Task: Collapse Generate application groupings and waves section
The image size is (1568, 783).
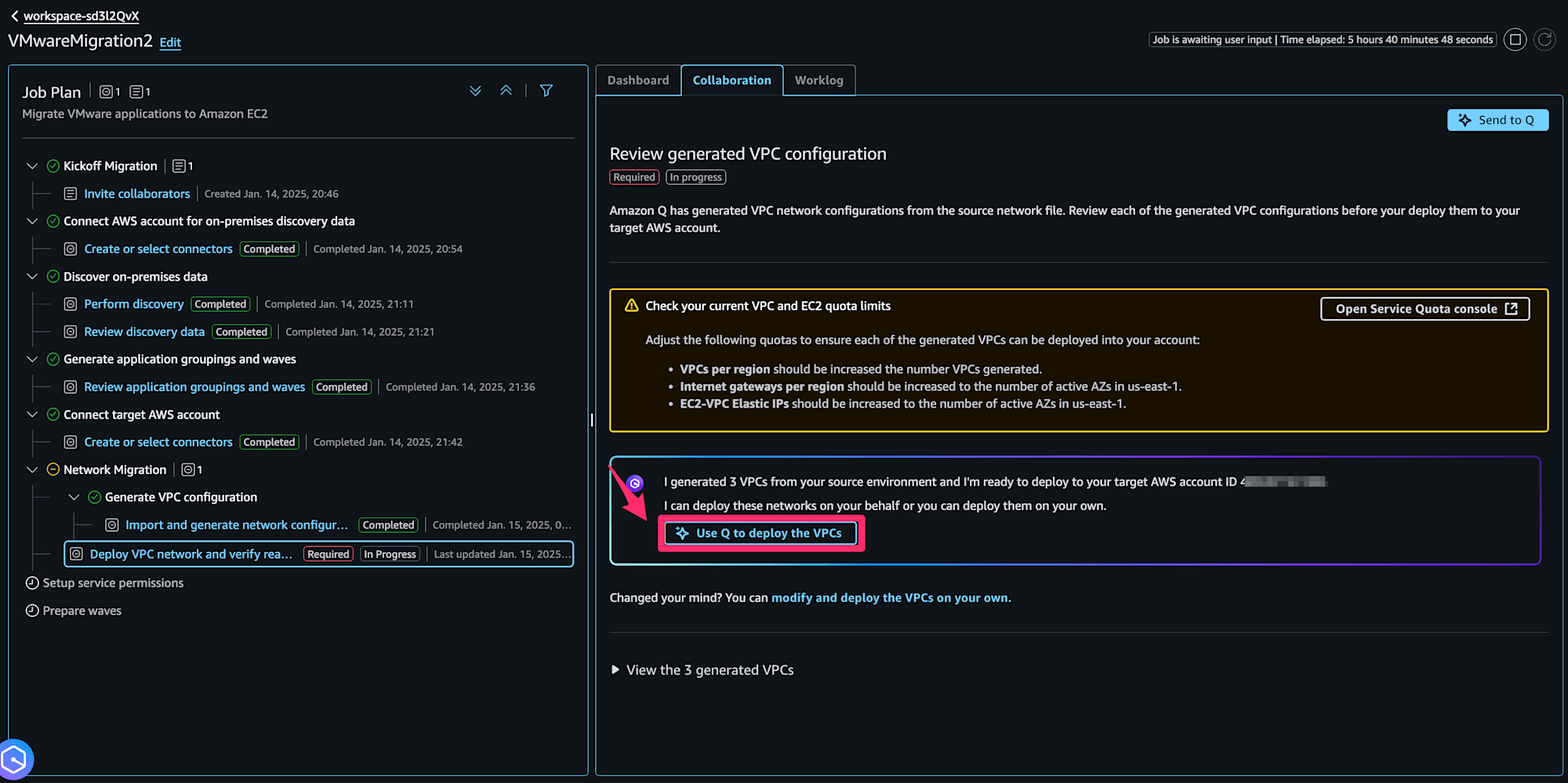Action: (x=32, y=359)
